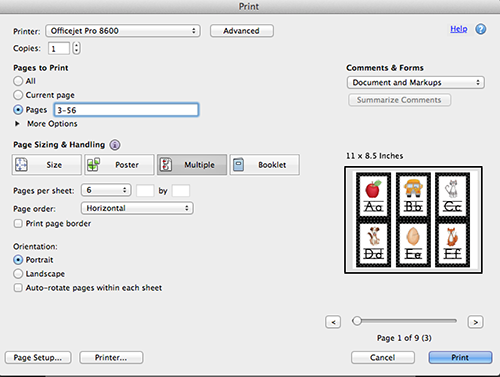Click the Page Sizing & Handling info icon

[115, 145]
